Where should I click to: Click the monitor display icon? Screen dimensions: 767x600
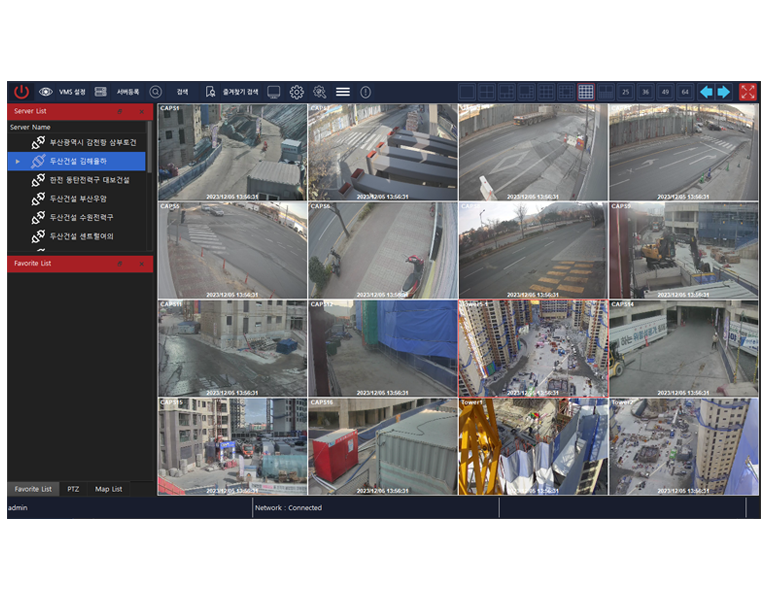(x=273, y=91)
